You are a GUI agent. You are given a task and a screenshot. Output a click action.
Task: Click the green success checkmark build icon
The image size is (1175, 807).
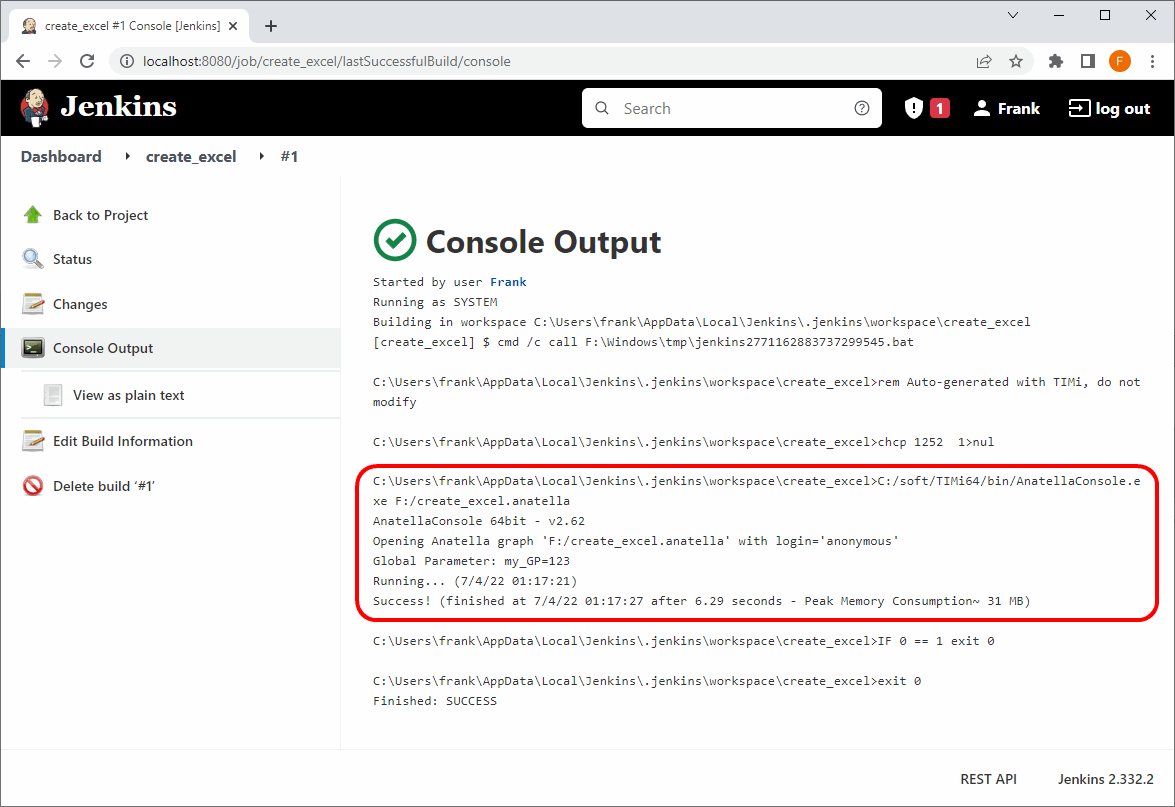click(395, 241)
